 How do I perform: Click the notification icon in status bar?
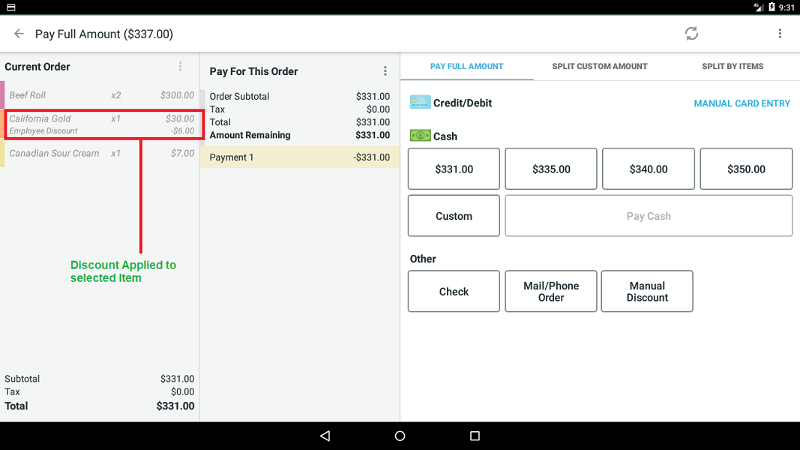pos(11,7)
